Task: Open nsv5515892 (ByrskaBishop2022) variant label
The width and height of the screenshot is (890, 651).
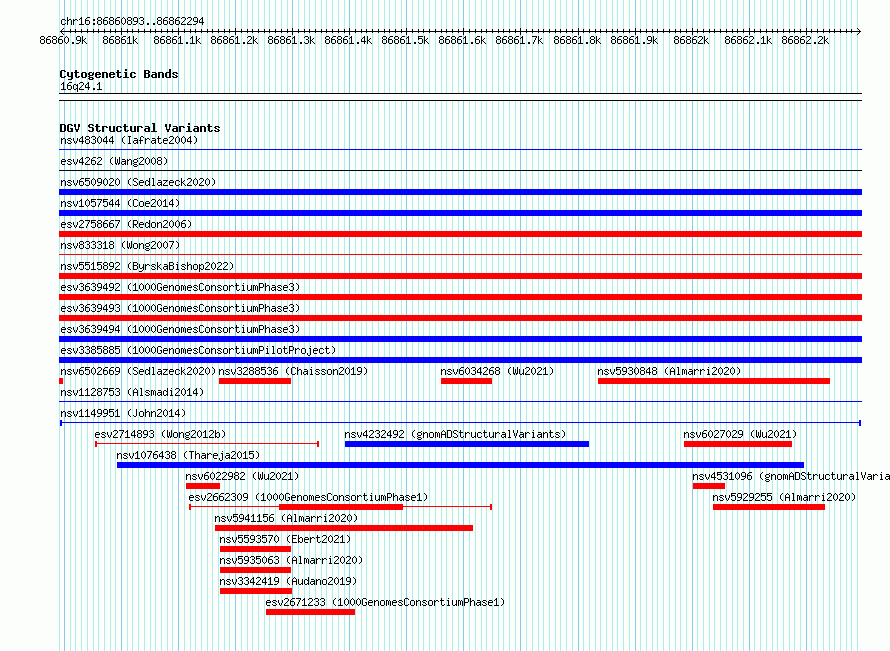Action: pyautogui.click(x=147, y=266)
